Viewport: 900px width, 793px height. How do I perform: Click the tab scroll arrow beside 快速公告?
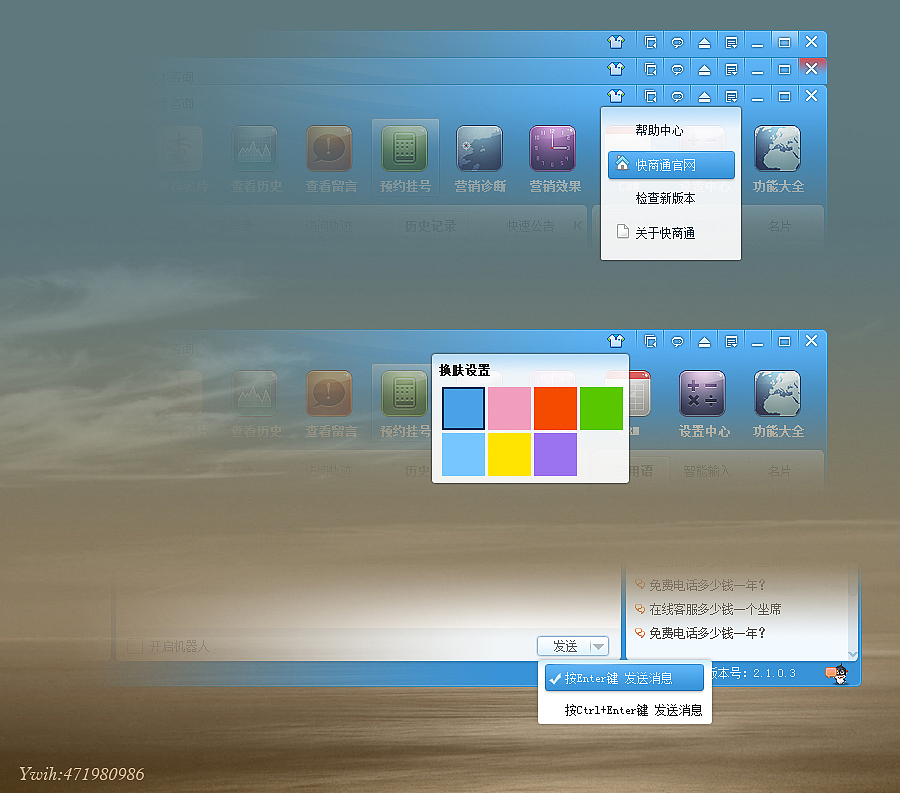click(578, 226)
